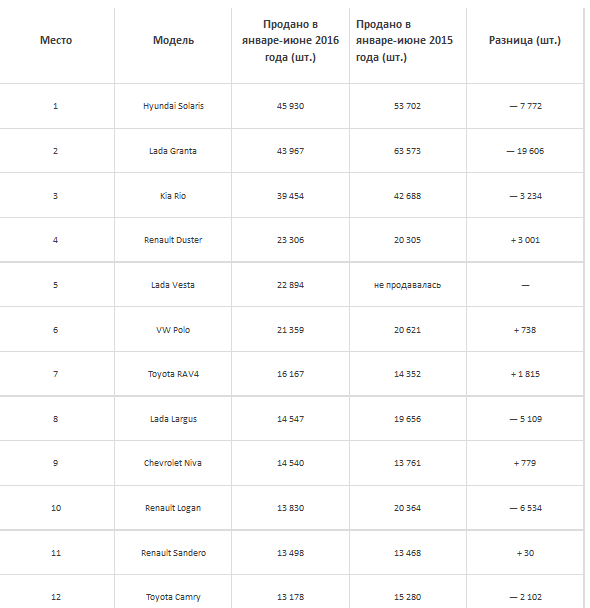The height and width of the screenshot is (608, 590).
Task: Click the 'Модель' column header
Action: pos(173,40)
